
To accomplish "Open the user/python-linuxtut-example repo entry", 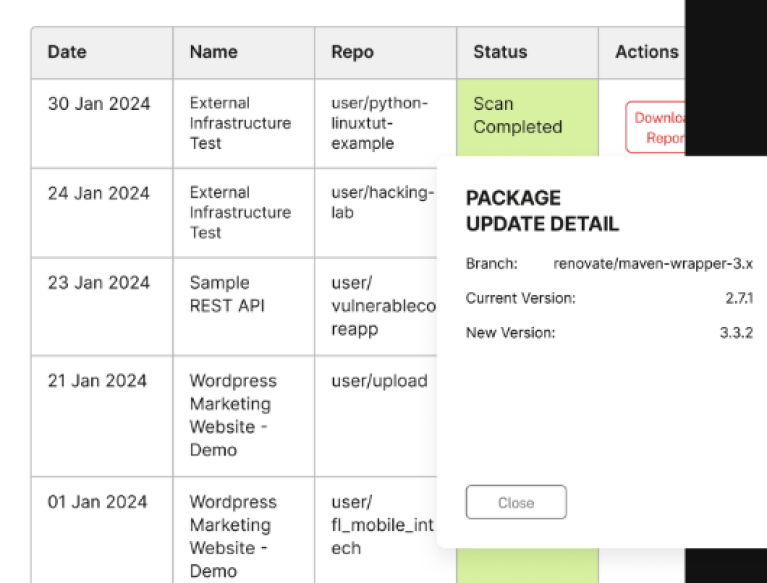I will click(379, 123).
